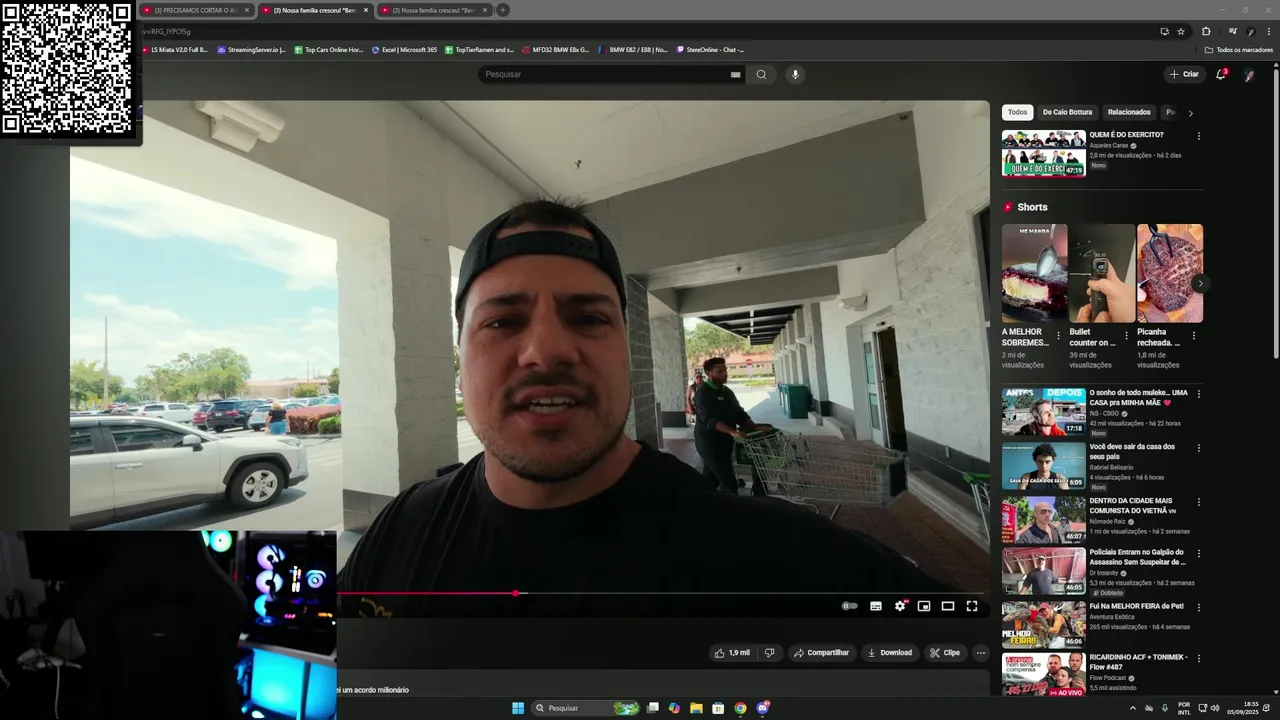Show the next Shorts with the arrow
The width and height of the screenshot is (1280, 720).
point(1199,283)
